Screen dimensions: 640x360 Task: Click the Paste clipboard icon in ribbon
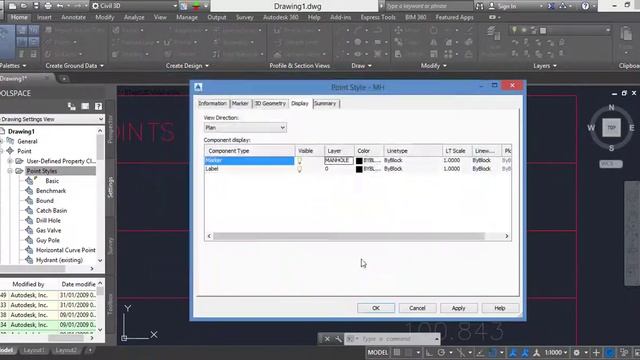coord(626,33)
